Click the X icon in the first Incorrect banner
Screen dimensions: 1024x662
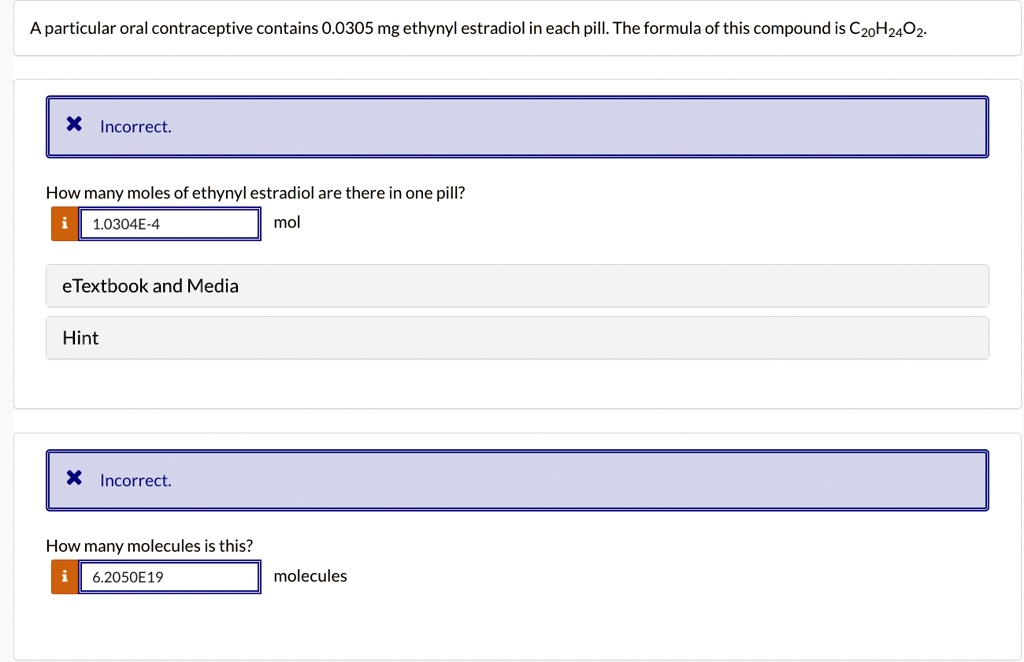pos(73,123)
